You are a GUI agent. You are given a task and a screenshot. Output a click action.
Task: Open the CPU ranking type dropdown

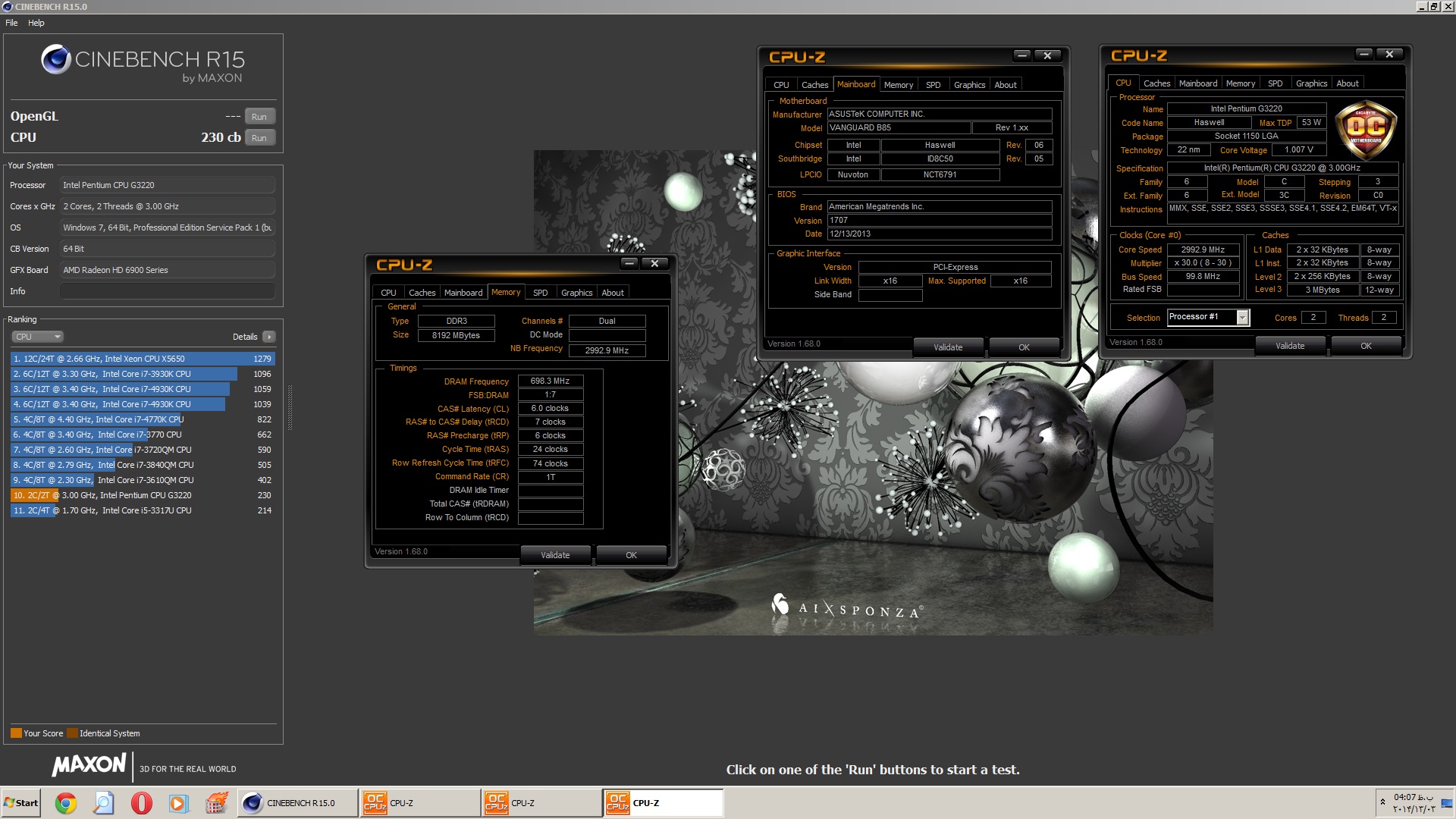[x=37, y=337]
